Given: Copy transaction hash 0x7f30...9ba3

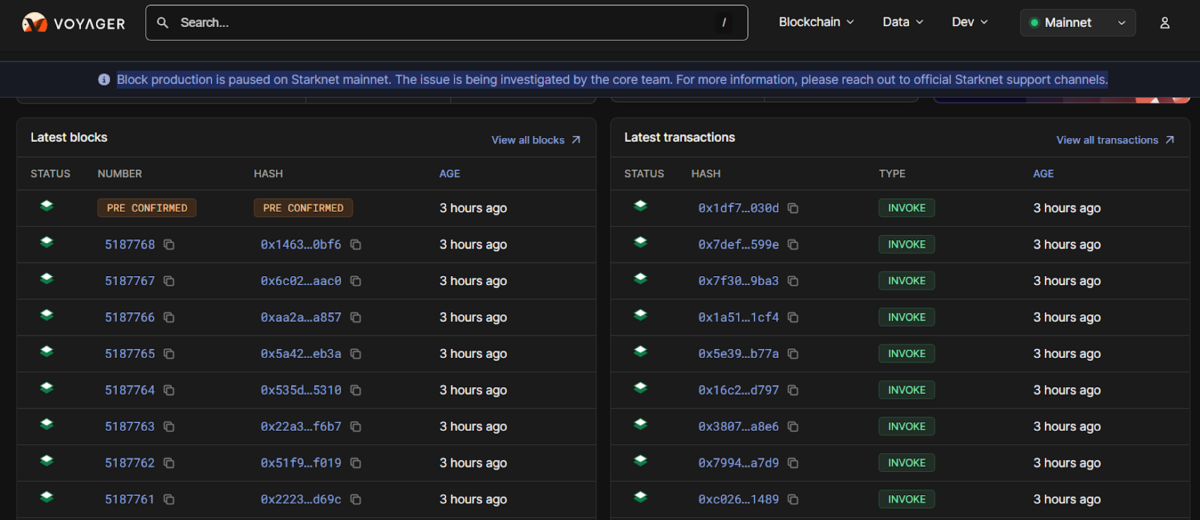Looking at the screenshot, I should point(793,281).
